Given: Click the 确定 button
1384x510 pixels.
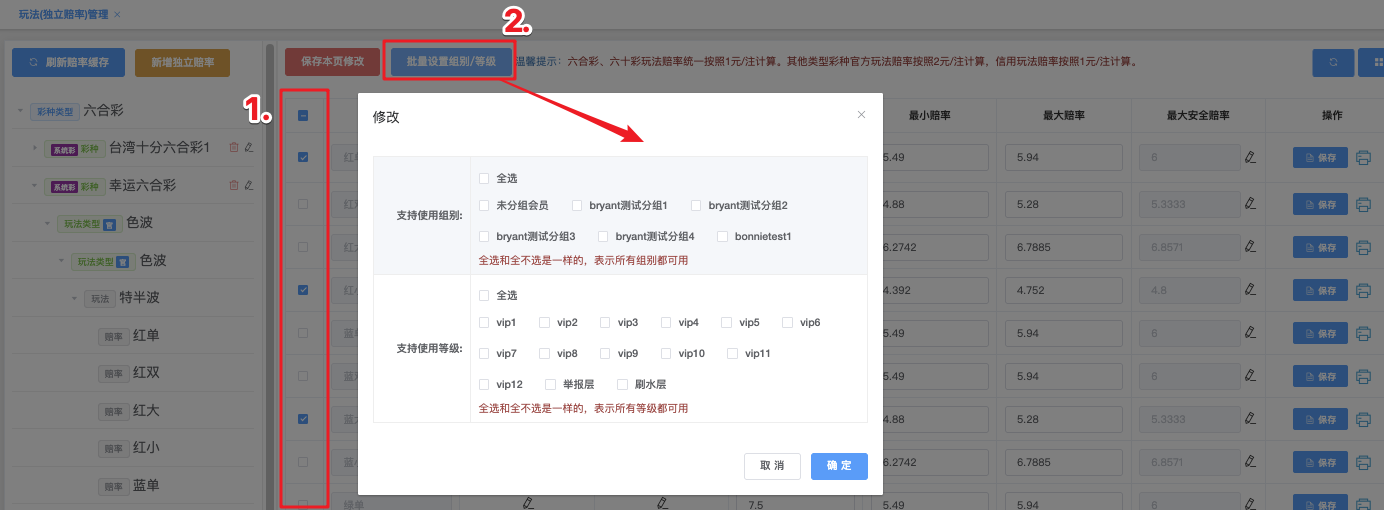Looking at the screenshot, I should [838, 466].
